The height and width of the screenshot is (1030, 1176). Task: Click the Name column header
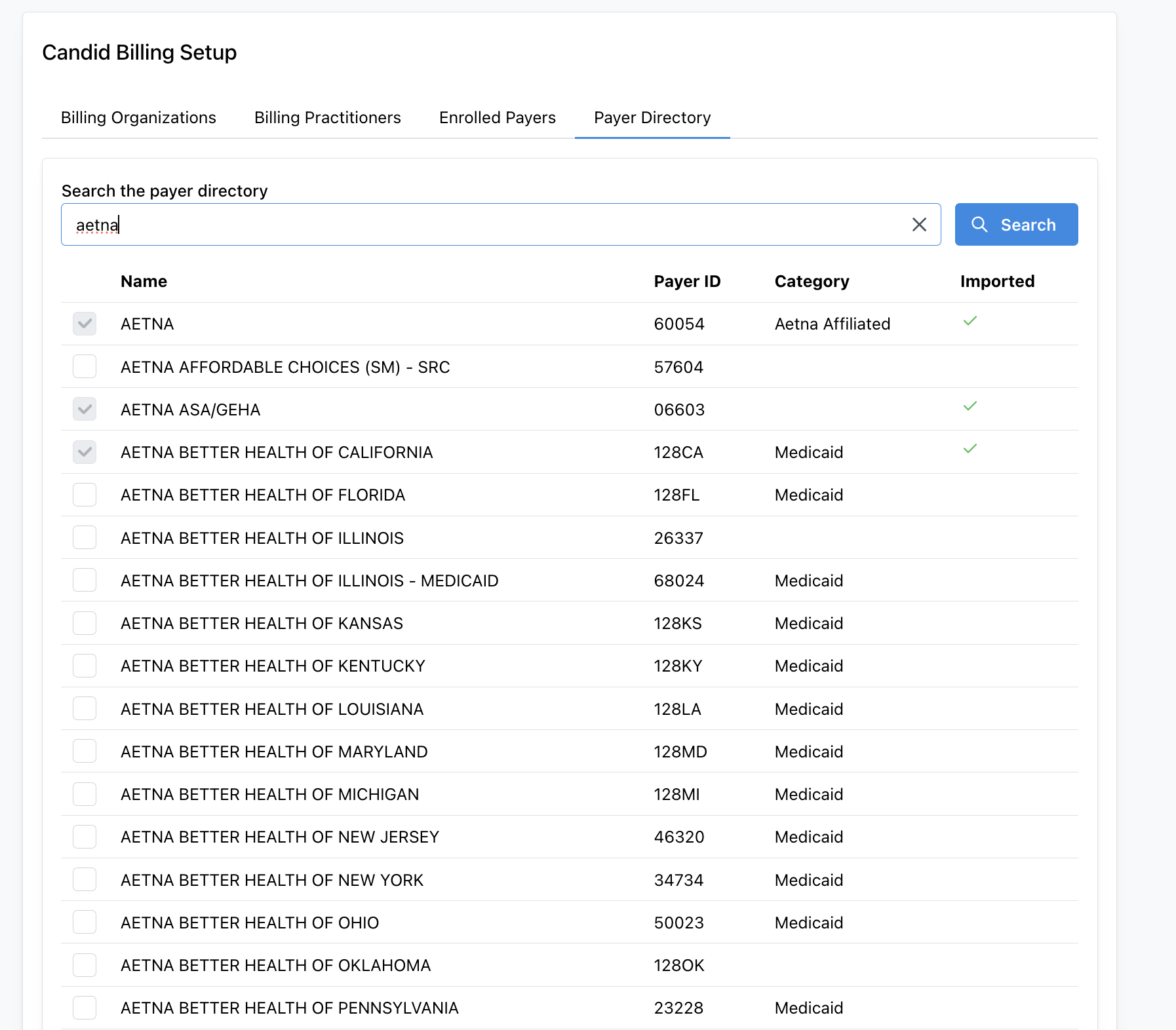(x=144, y=281)
